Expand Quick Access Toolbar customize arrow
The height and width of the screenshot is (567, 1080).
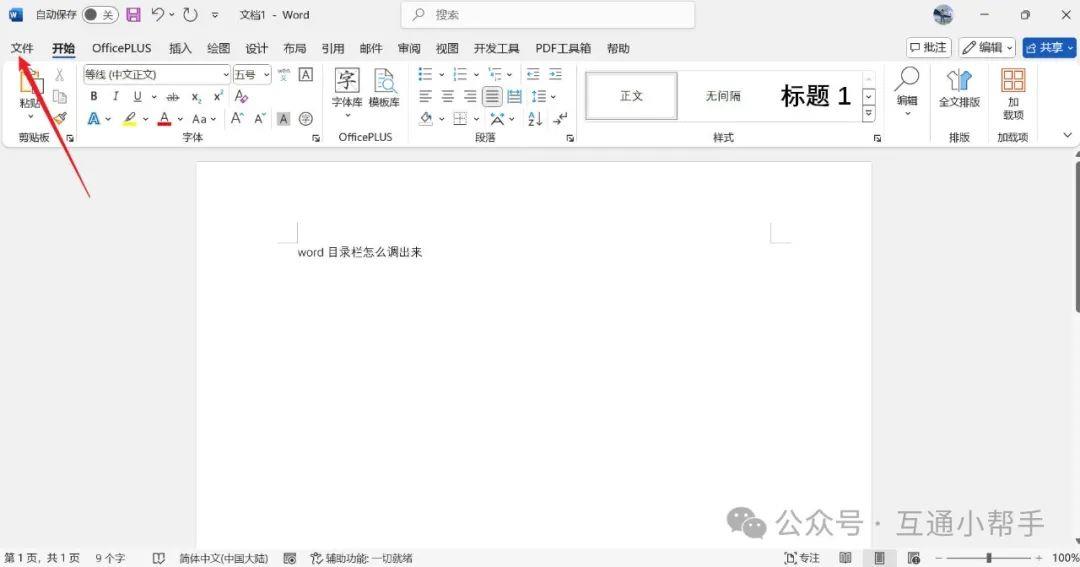point(215,14)
